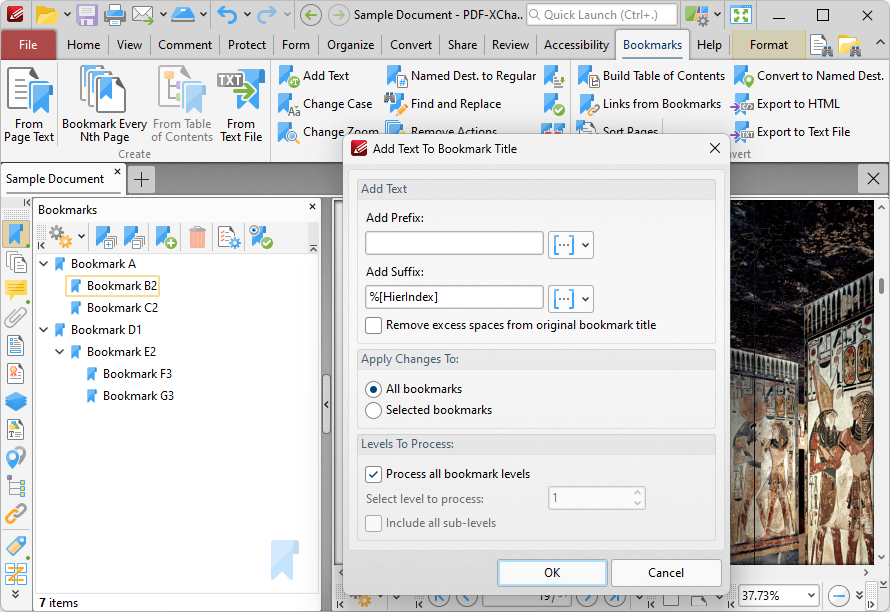Select Bookmark G3 in tree
This screenshot has height=612, width=890.
[130, 396]
